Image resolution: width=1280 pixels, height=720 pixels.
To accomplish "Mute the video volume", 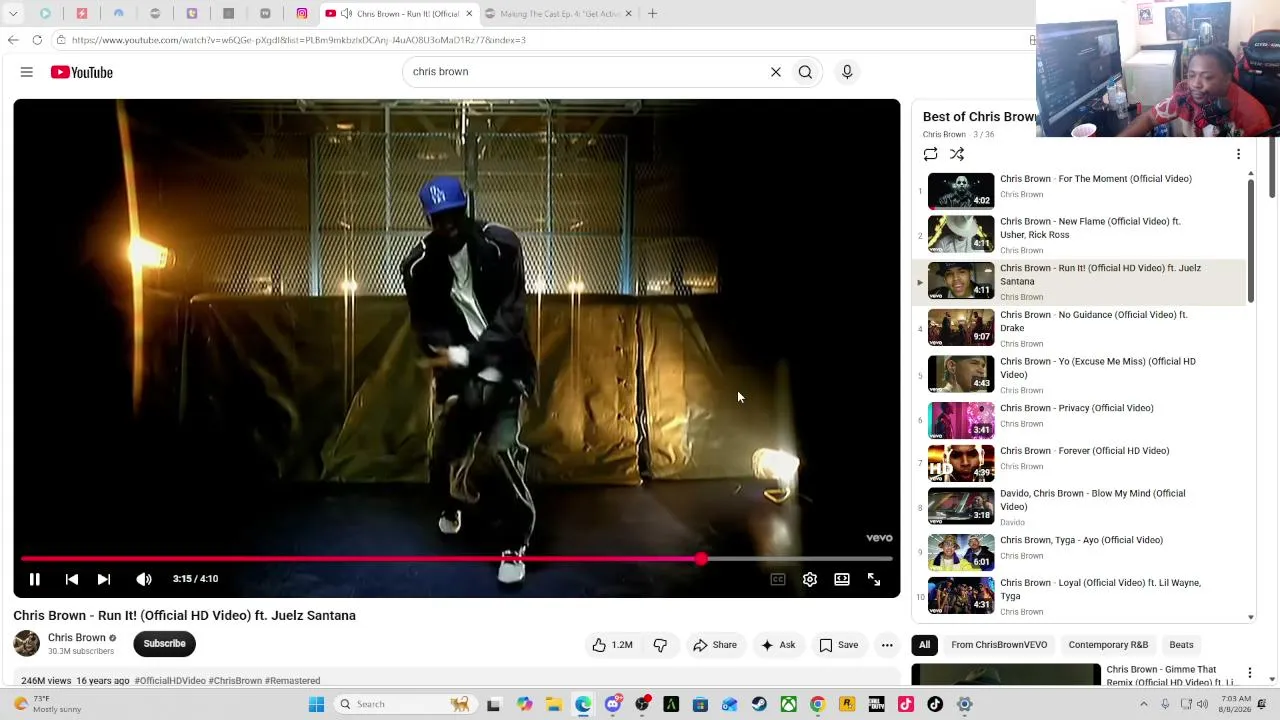I will 144,579.
